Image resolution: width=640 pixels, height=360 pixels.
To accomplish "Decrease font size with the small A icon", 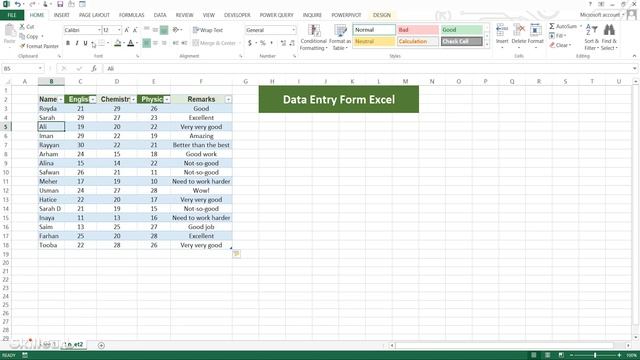I will coord(135,30).
